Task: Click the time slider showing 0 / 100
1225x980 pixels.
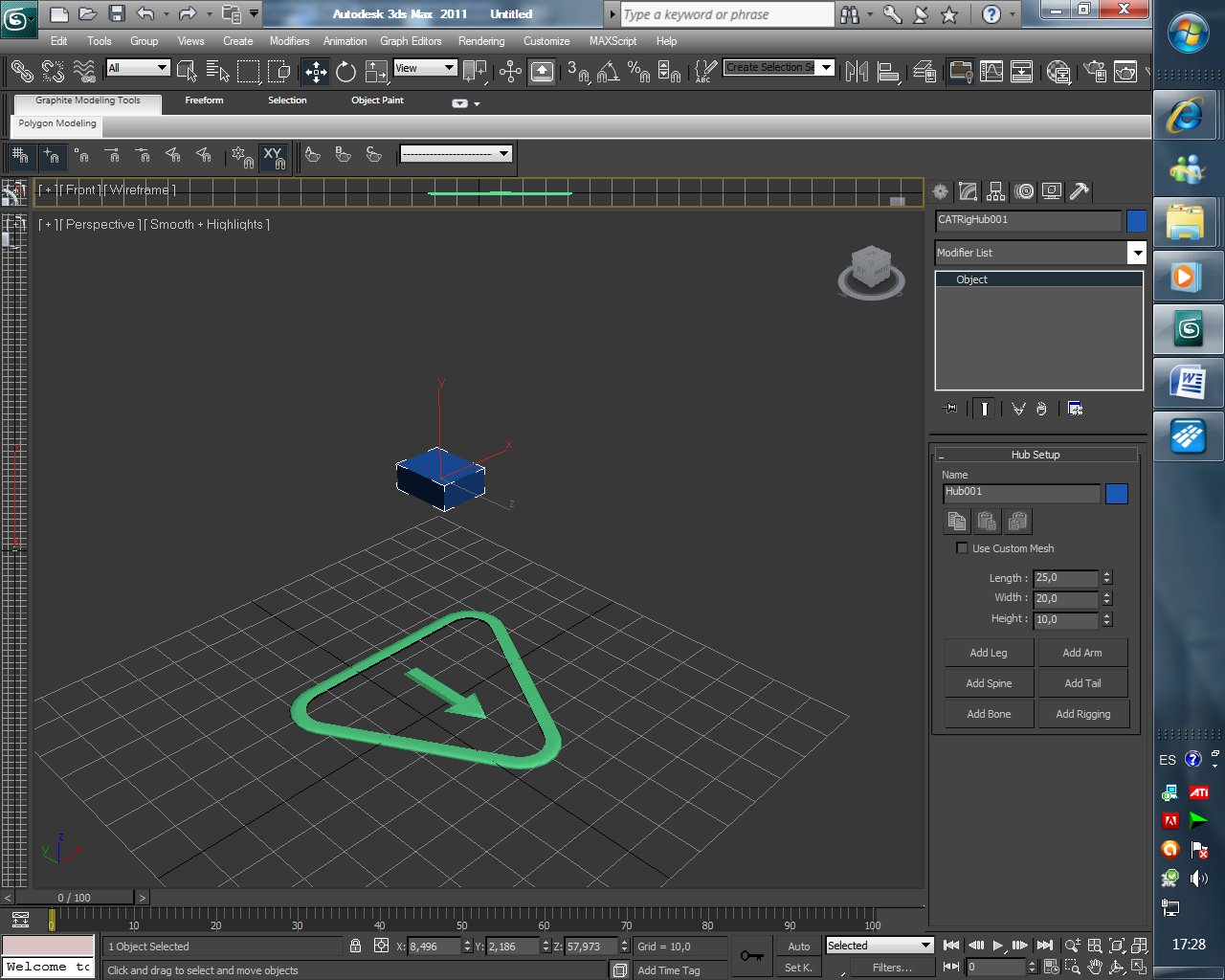Action: coord(75,898)
